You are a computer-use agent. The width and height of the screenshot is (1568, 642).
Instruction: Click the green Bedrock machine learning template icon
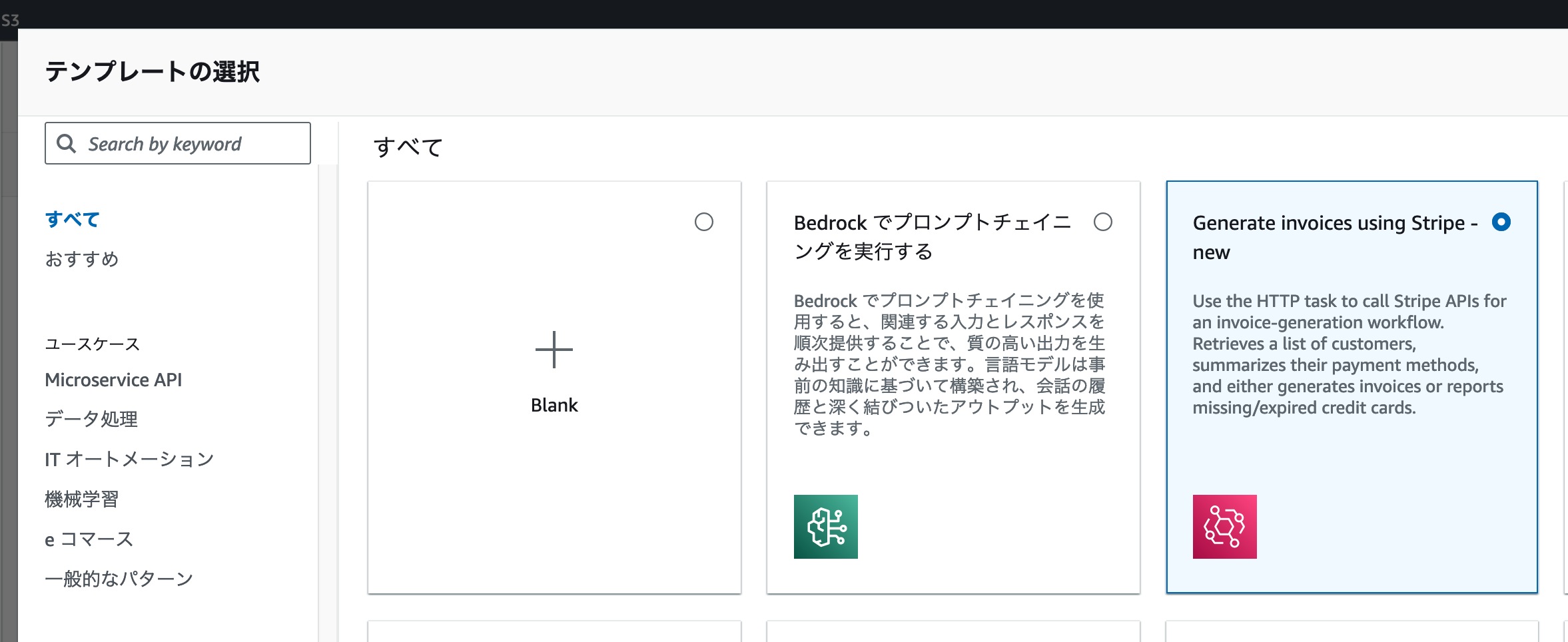(826, 527)
